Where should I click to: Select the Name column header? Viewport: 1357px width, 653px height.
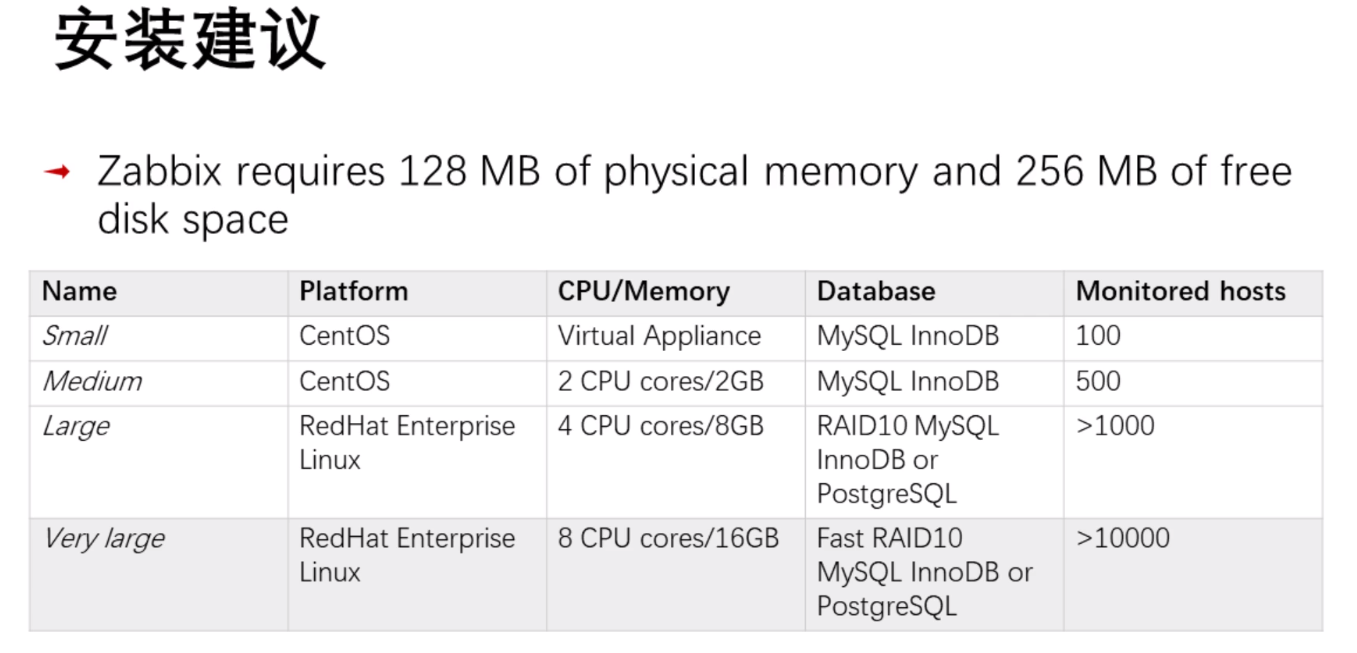click(x=80, y=291)
